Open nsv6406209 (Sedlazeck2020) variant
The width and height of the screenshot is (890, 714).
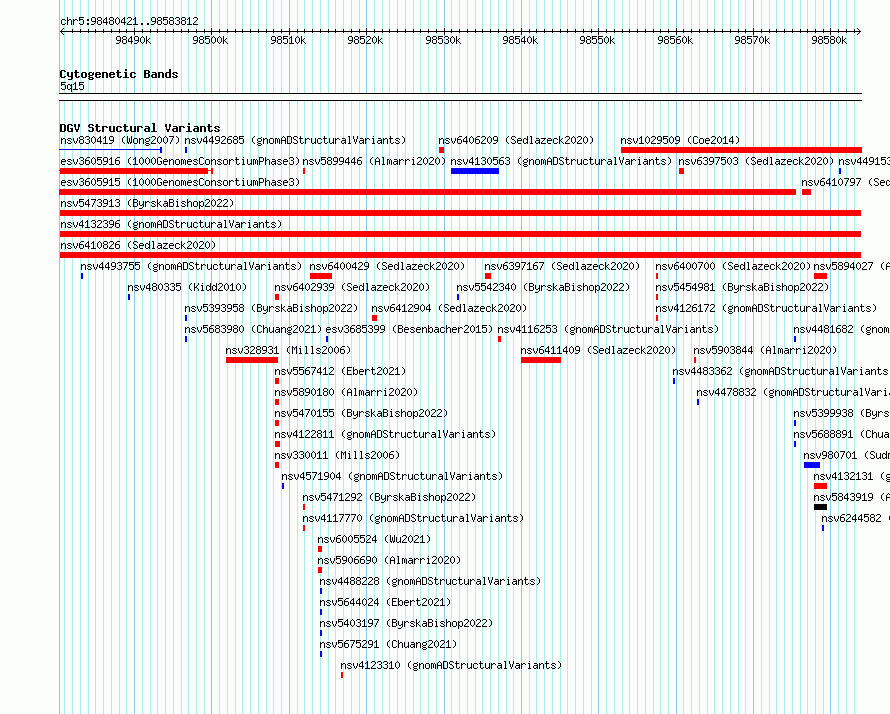(x=516, y=140)
